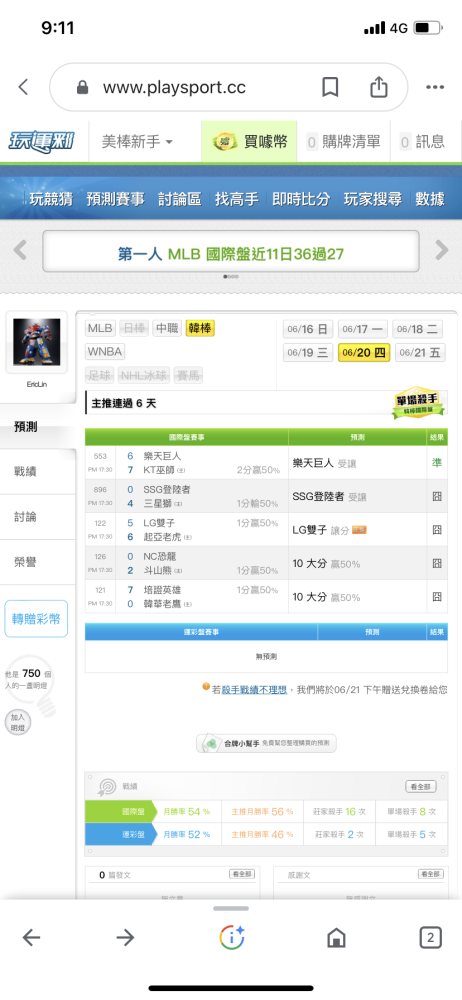Screen dimensions: 462x1000
Task: Tap 看全部 beside 篇發文
Action: click(242, 874)
